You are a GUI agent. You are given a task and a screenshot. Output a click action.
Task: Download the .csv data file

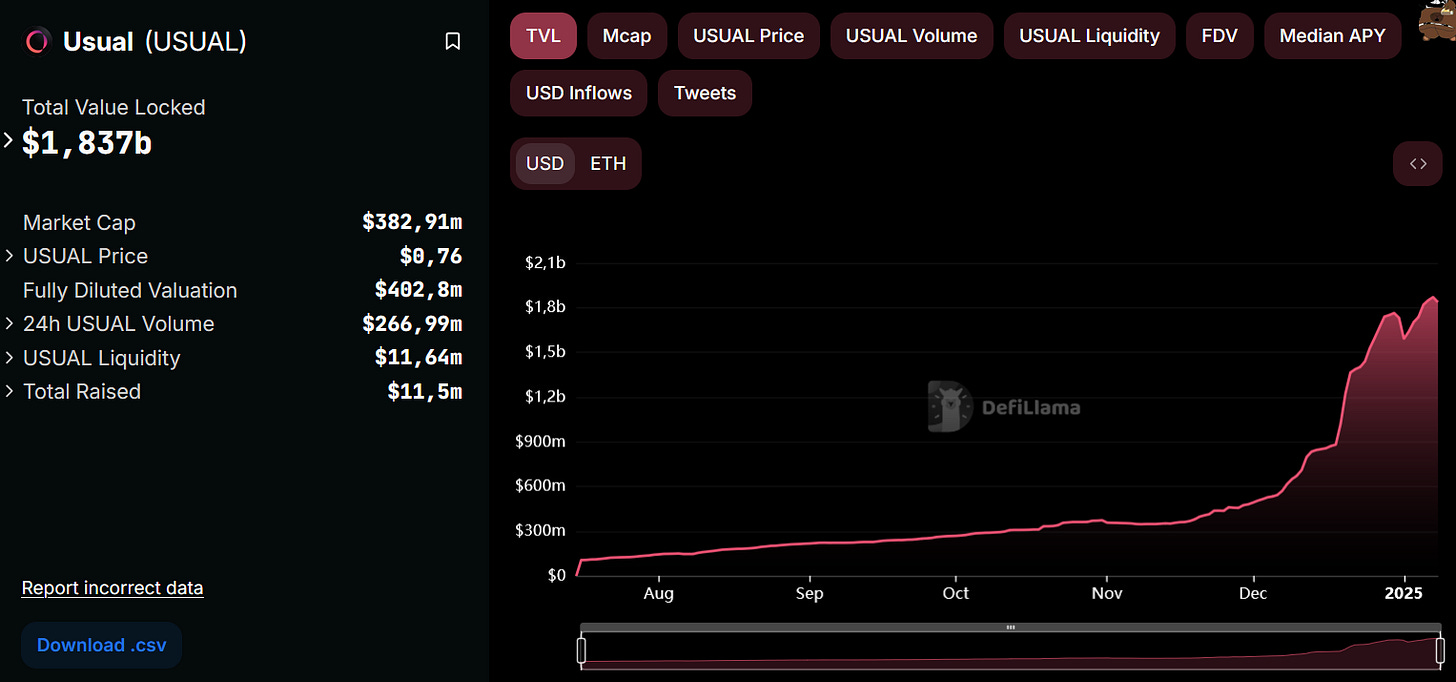coord(101,645)
